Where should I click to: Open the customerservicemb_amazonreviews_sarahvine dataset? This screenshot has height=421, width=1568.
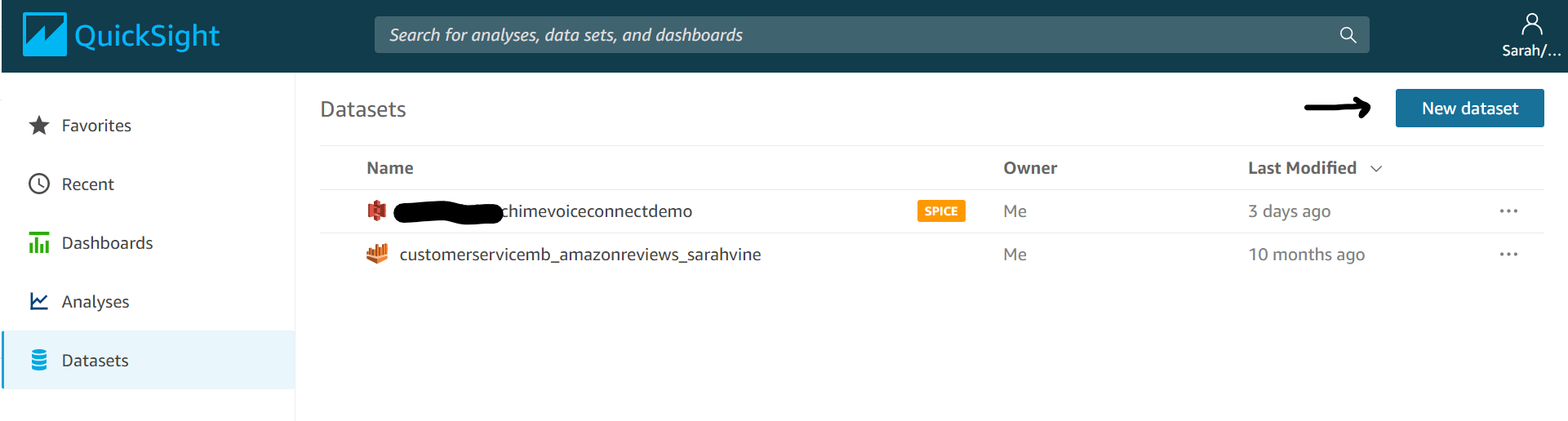pyautogui.click(x=580, y=255)
